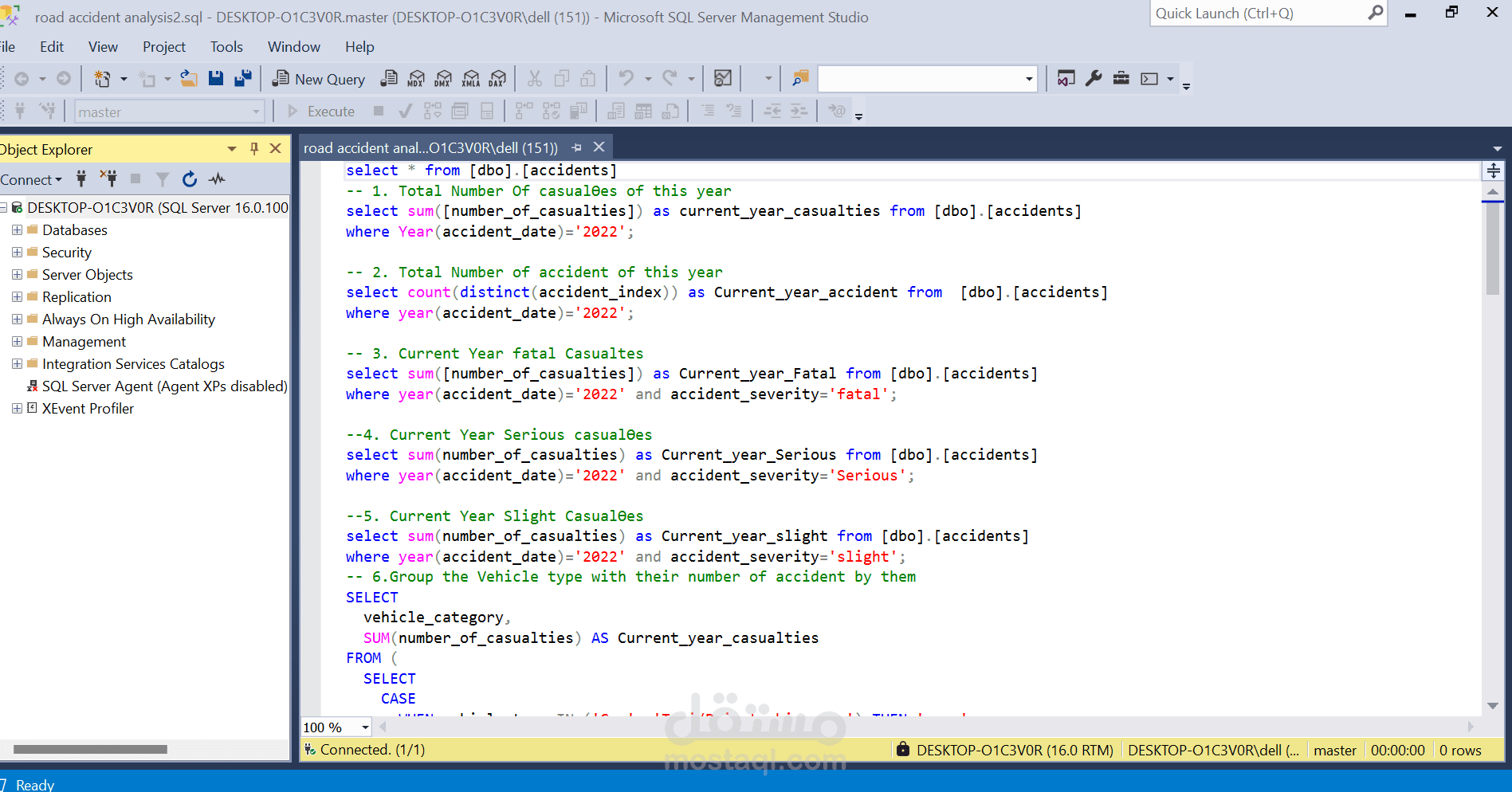This screenshot has height=792, width=1512.
Task: Open the Activity Monitor from the toolbar
Action: click(x=723, y=79)
